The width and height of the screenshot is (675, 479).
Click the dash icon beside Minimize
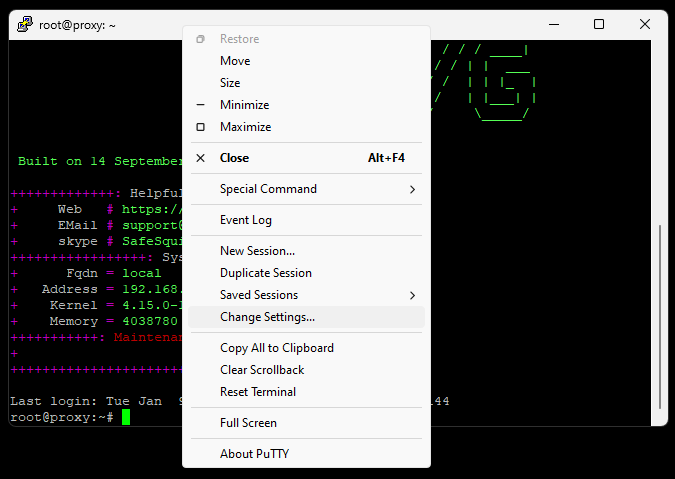click(x=200, y=105)
